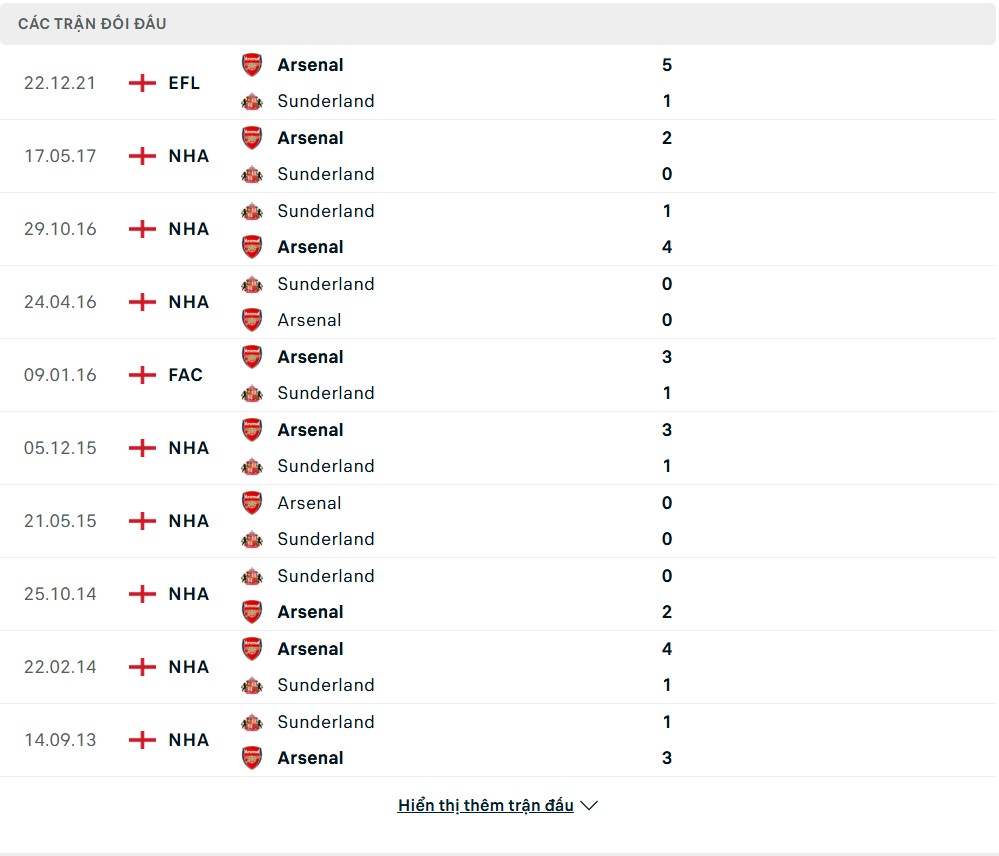The width and height of the screenshot is (999, 856).
Task: Open match dated 14.09.13
Action: [x=60, y=740]
